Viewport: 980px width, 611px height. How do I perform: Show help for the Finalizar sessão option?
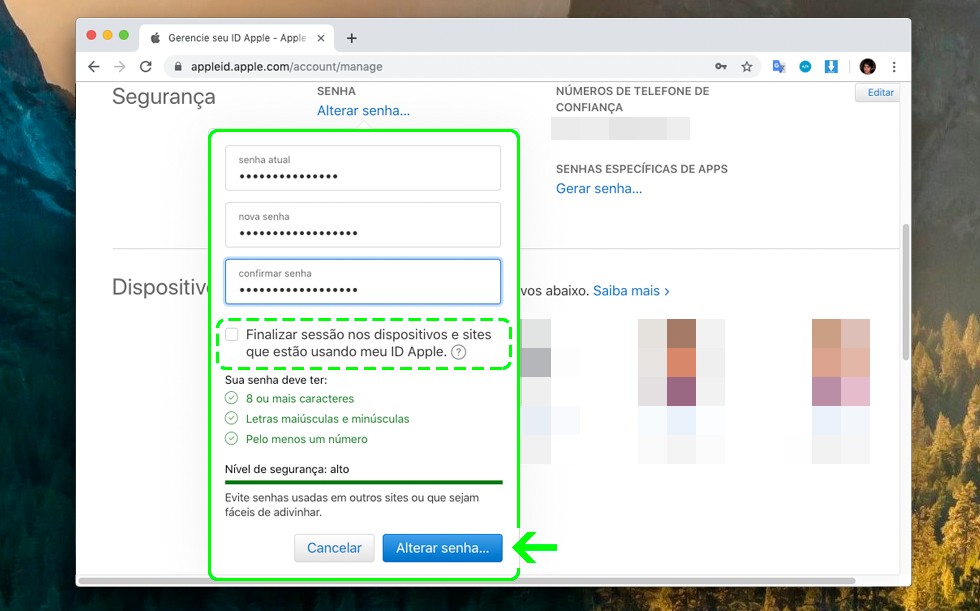pos(458,352)
